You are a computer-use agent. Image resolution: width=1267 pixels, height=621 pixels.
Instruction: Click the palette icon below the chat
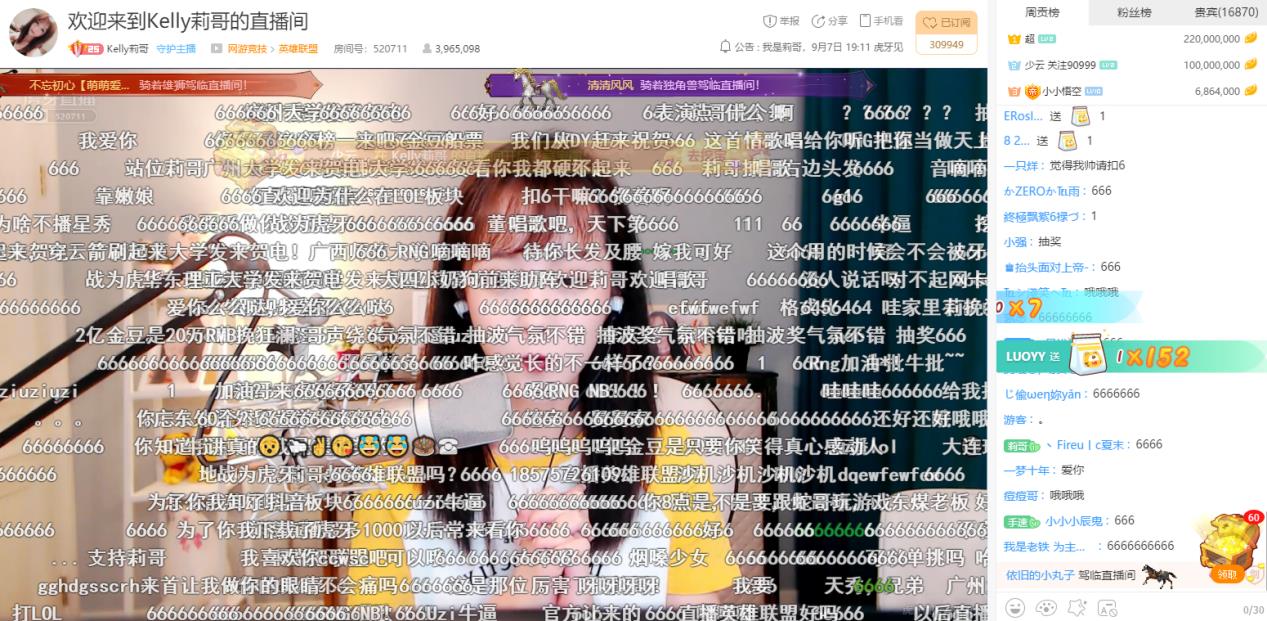coord(1046,607)
